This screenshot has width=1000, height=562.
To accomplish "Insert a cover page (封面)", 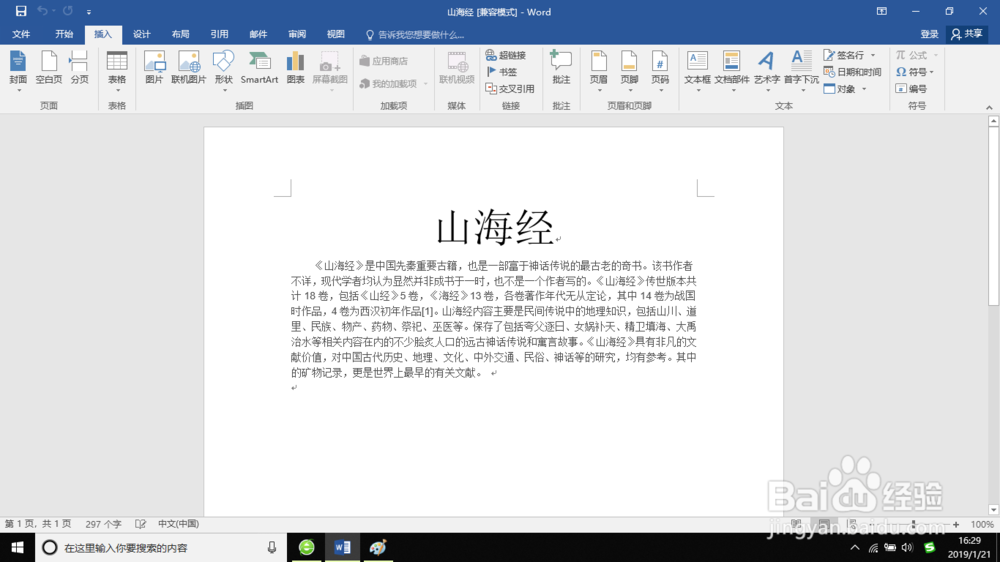I will [18, 69].
